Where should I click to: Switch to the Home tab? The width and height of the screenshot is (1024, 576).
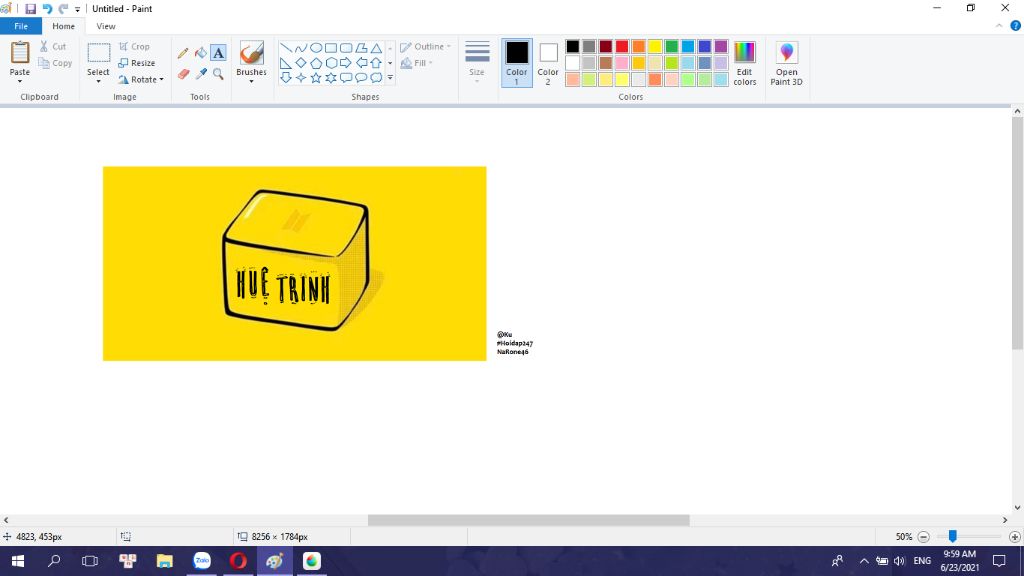click(63, 26)
